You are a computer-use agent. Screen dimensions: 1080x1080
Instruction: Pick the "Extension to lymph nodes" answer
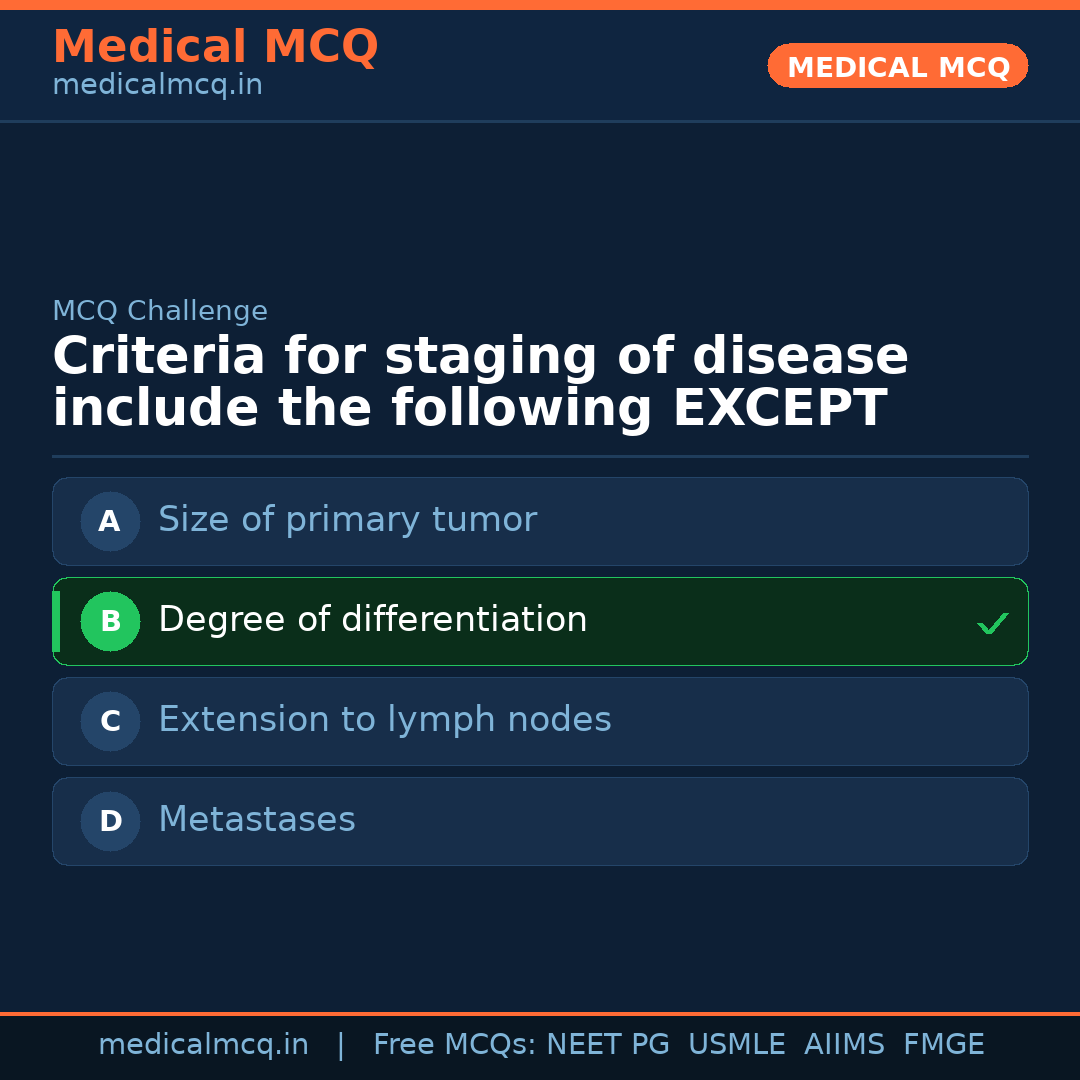(384, 720)
